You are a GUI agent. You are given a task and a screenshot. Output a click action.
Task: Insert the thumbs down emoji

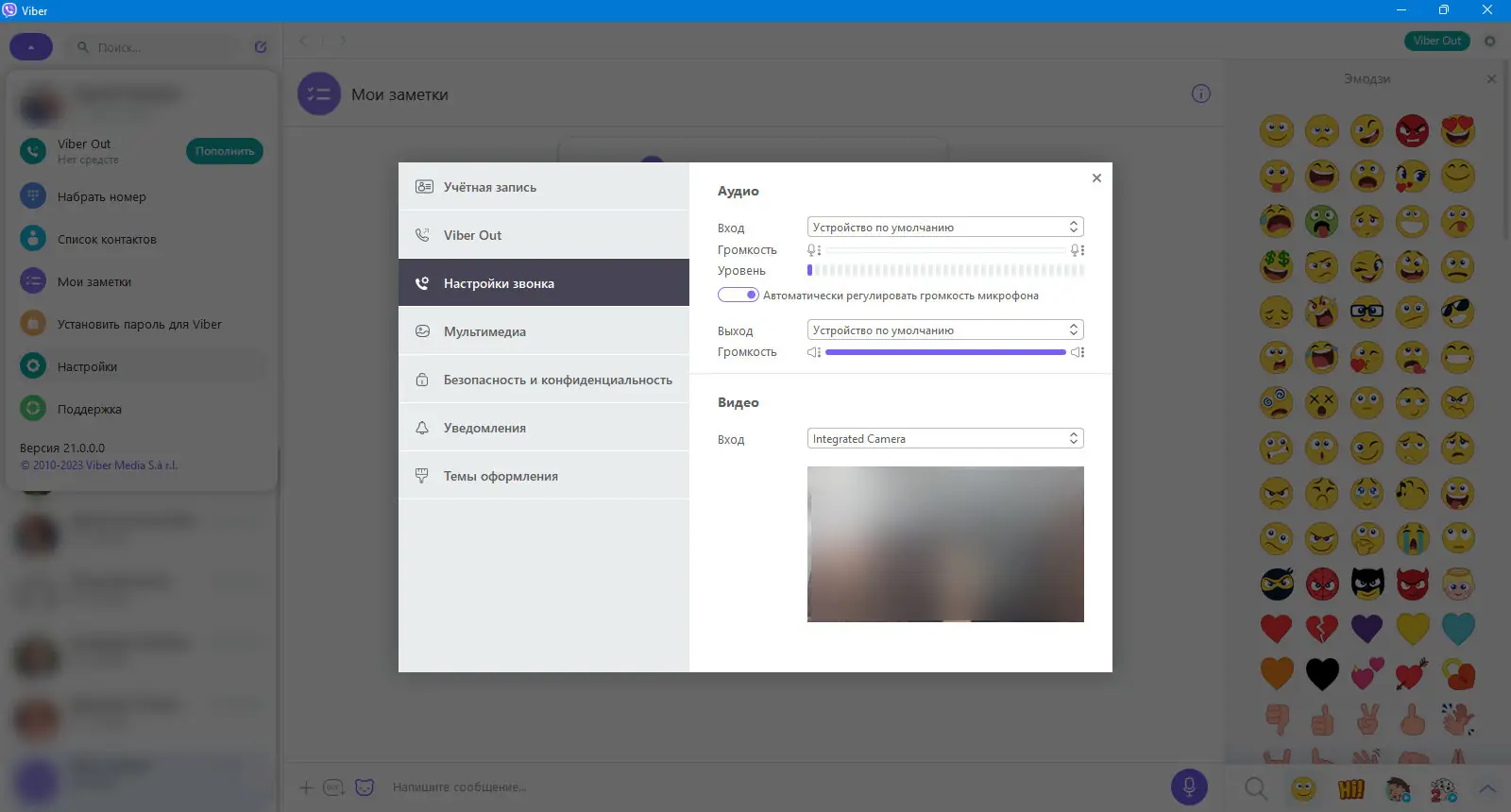pyautogui.click(x=1276, y=719)
